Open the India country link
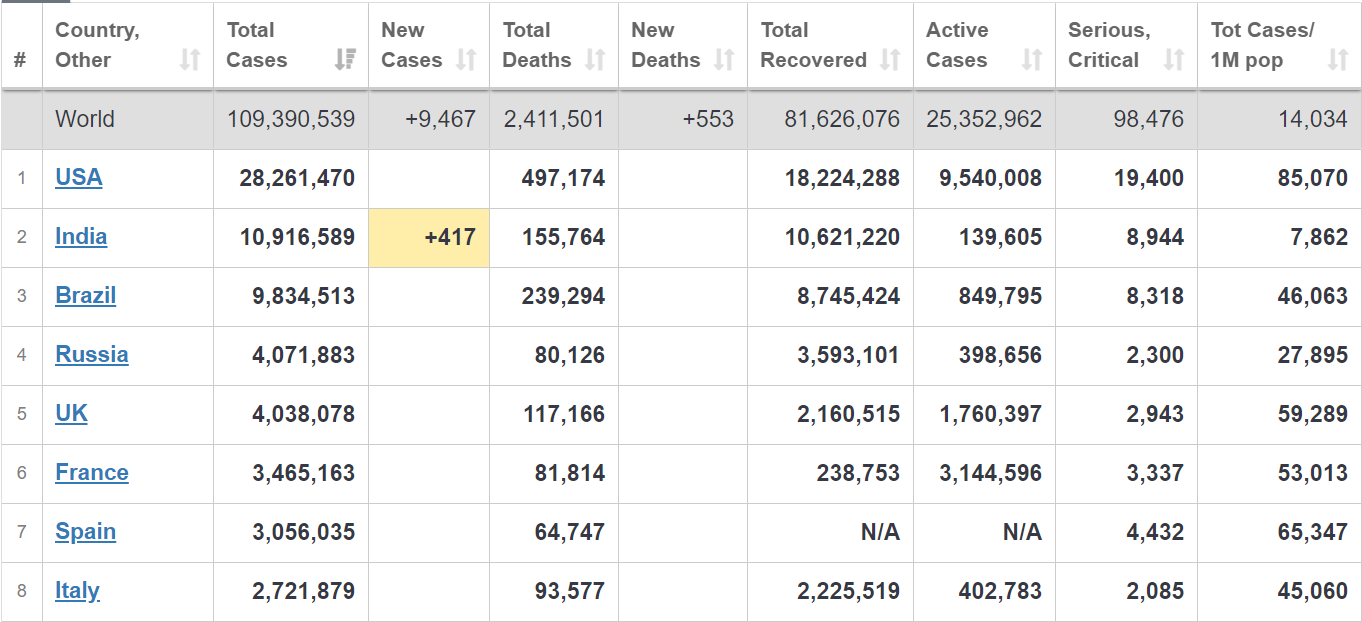Screen dimensions: 1362x622 pyautogui.click(x=81, y=237)
